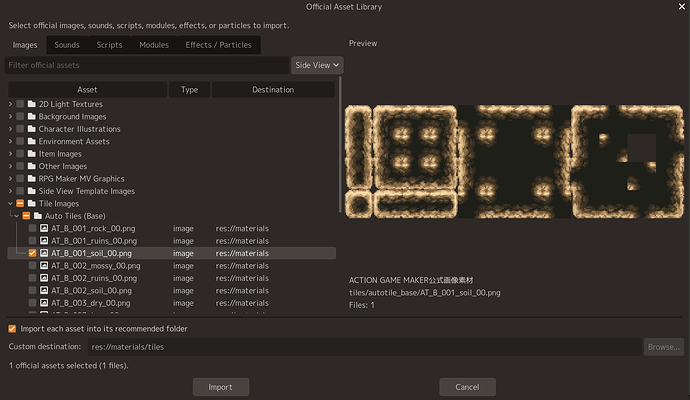Click the Side View Template Images folder icon
The height and width of the screenshot is (400, 690).
[x=31, y=191]
